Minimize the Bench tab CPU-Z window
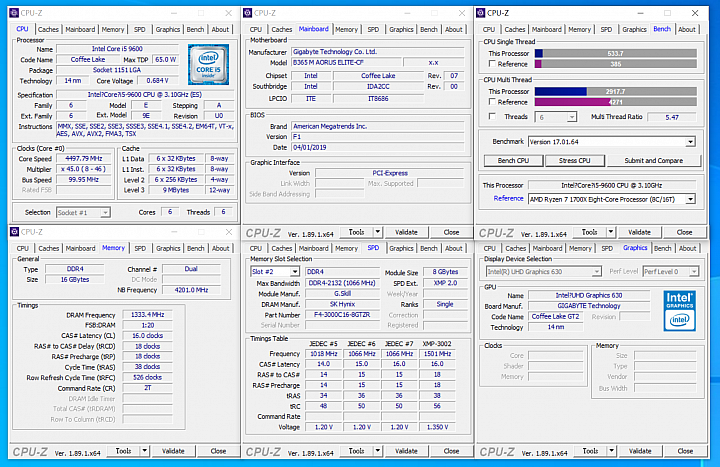The width and height of the screenshot is (720, 467). (x=641, y=13)
